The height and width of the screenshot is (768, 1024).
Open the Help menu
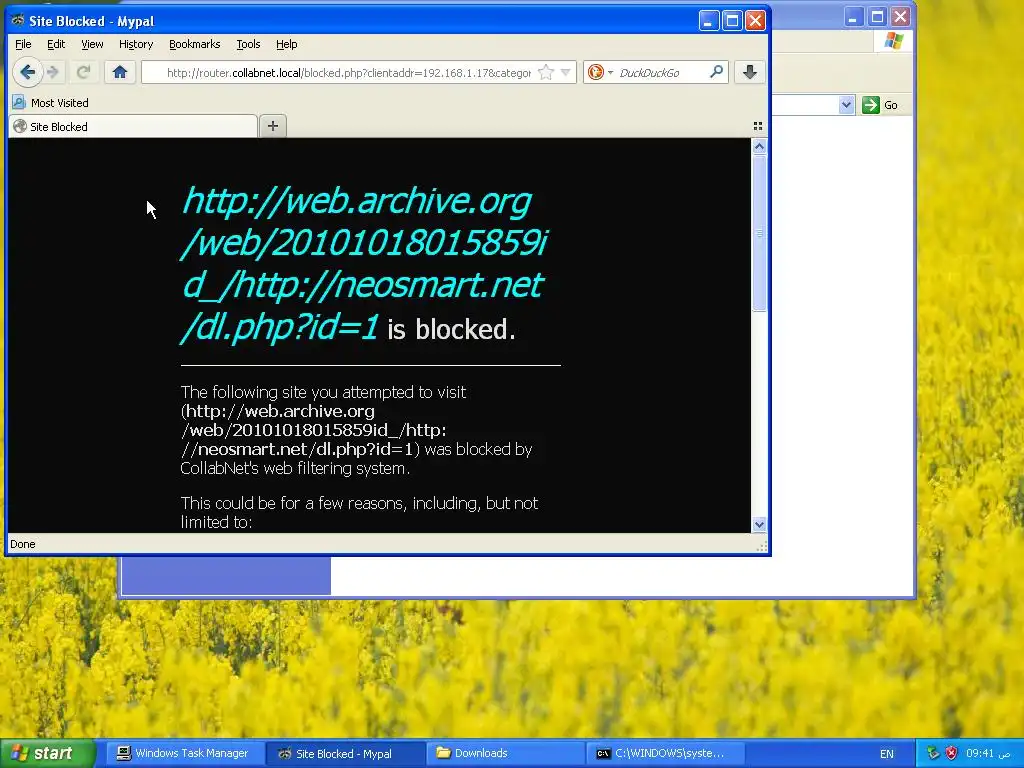click(287, 44)
